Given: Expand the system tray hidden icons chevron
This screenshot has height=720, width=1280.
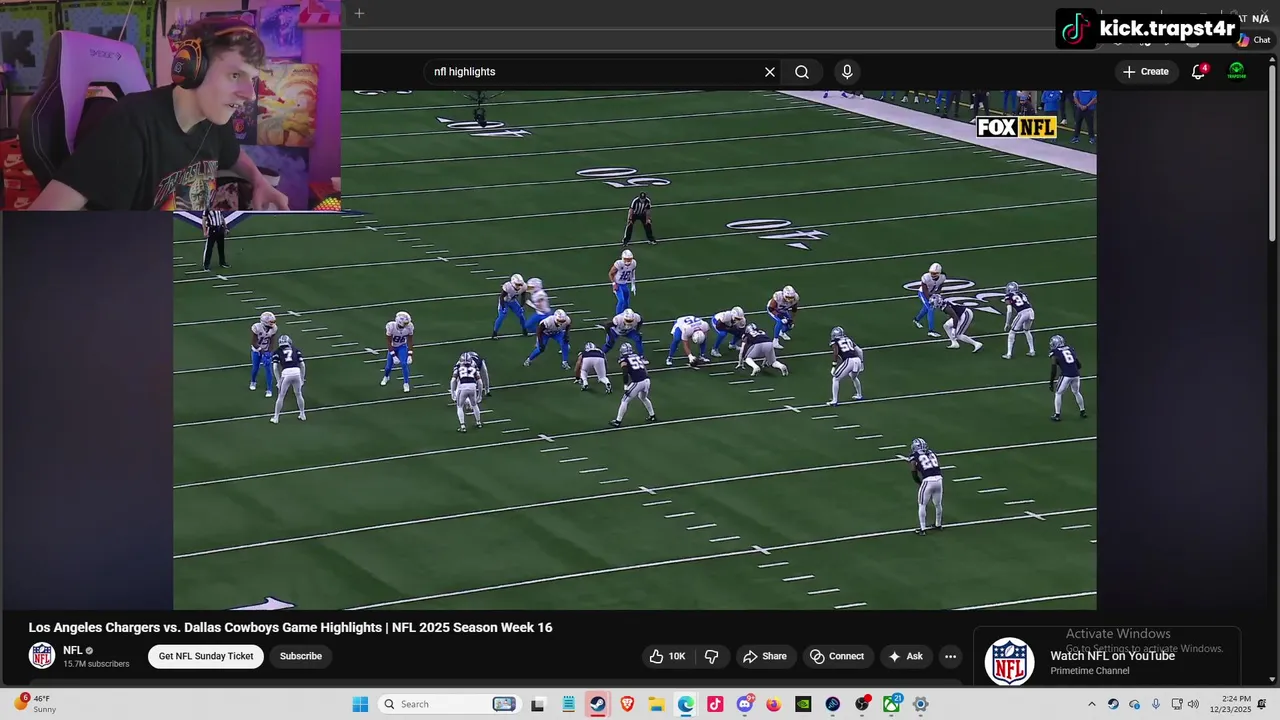Looking at the screenshot, I should click(x=1092, y=704).
